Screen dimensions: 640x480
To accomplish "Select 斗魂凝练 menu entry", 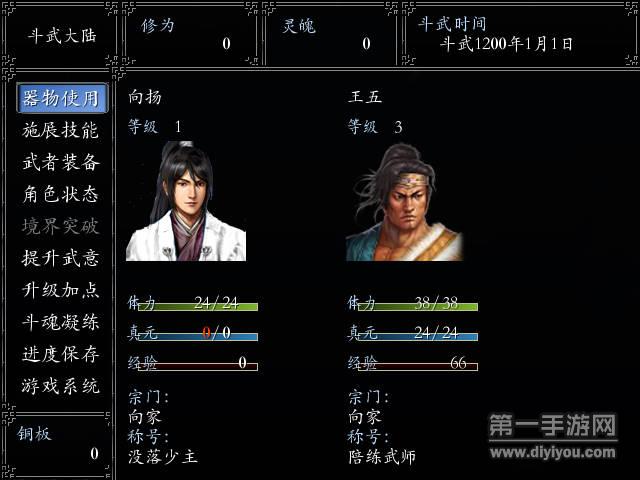I will pyautogui.click(x=60, y=322).
